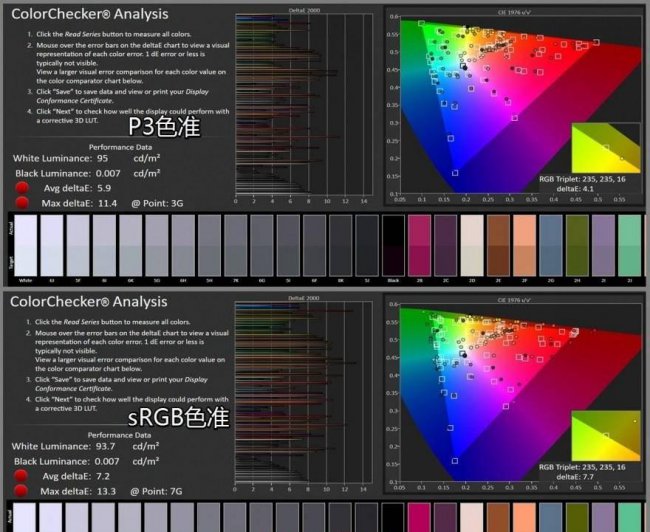This screenshot has width=650, height=532.
Task: Click 'RGB Triplet: 235, 235, 16' in the P3 chart
Action: click(x=582, y=179)
